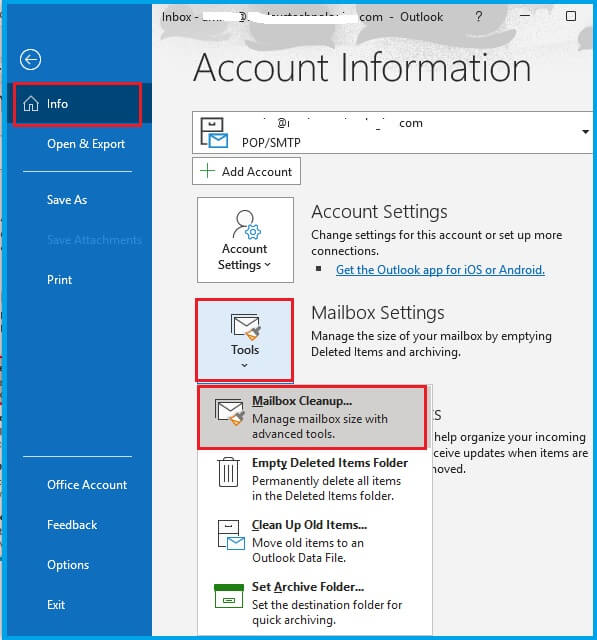Click the archive drawer envelope icon
Image resolution: width=597 pixels, height=640 pixels.
coord(231,535)
